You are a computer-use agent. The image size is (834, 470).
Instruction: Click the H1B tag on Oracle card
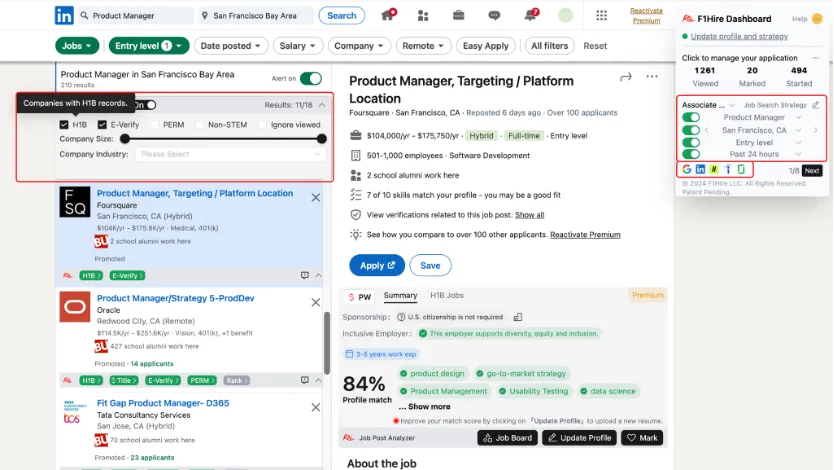coord(91,380)
